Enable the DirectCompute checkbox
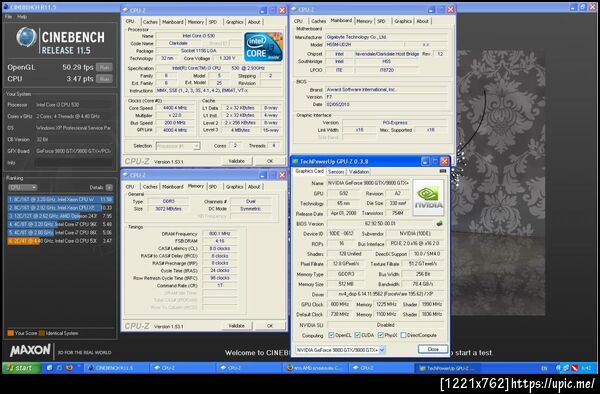The height and width of the screenshot is (394, 600). (x=403, y=335)
